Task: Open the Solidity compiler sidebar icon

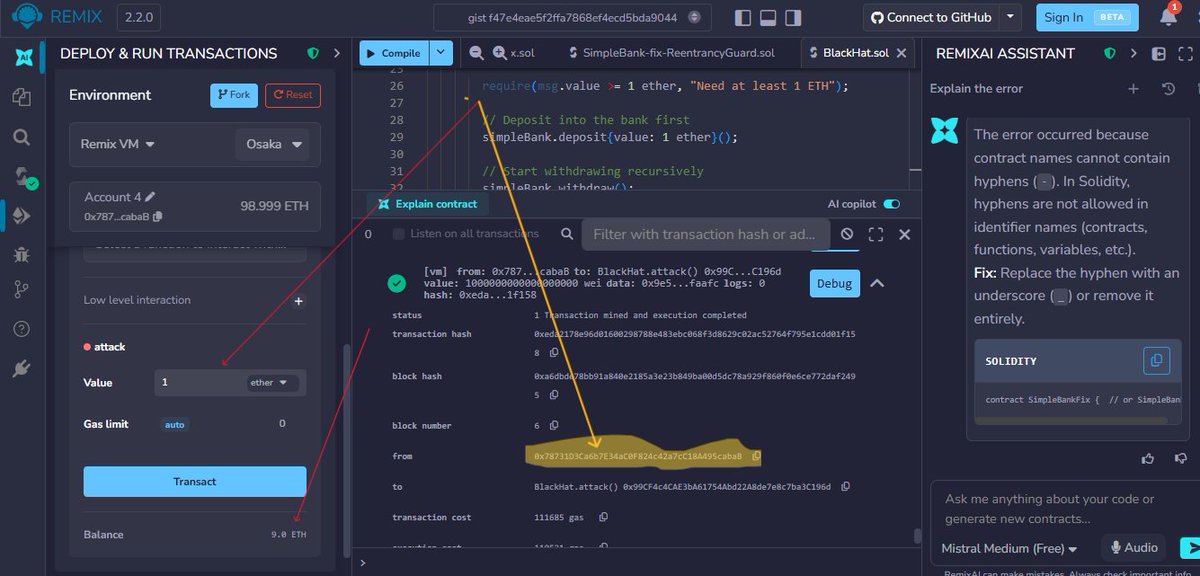Action: 23,177
